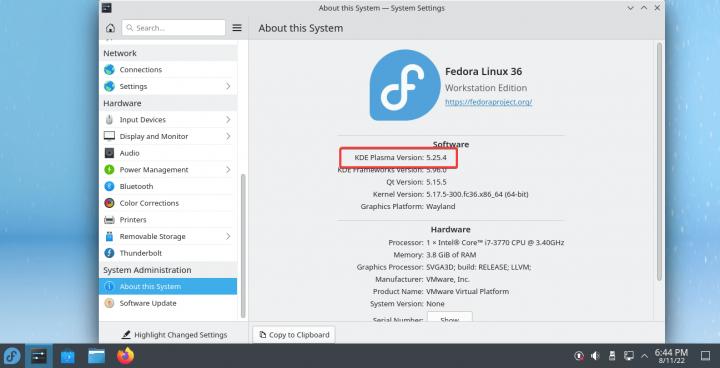Image resolution: width=720 pixels, height=368 pixels.
Task: Click the volume icon in system tray
Action: coord(595,356)
